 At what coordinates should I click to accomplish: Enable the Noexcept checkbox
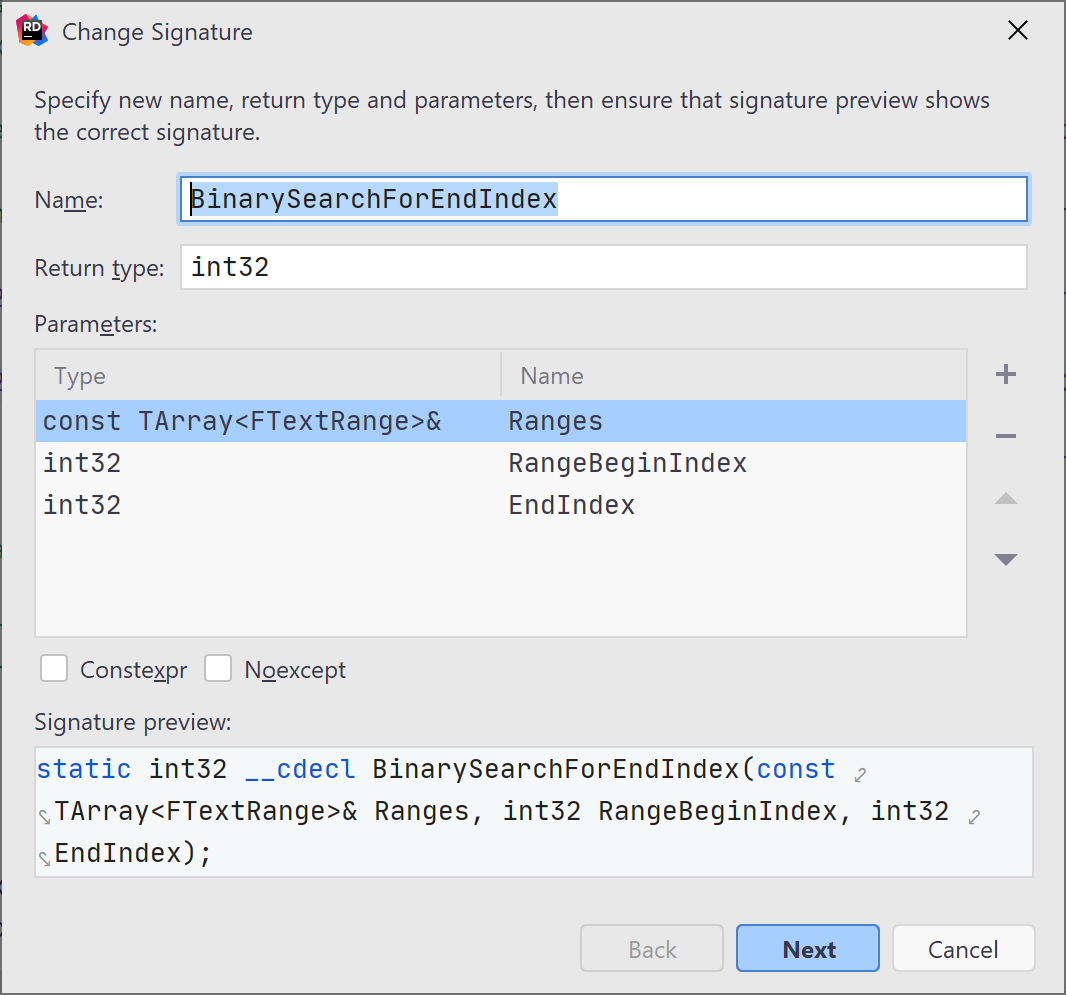tap(218, 668)
